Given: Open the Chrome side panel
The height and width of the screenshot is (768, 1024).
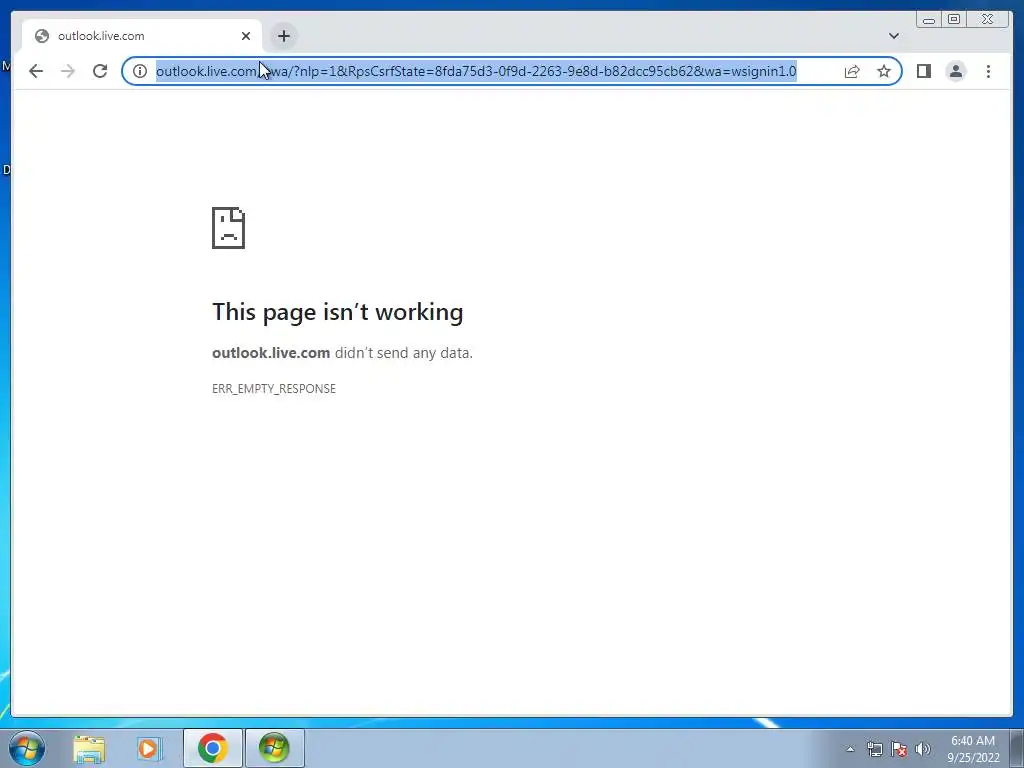Looking at the screenshot, I should pyautogui.click(x=923, y=71).
